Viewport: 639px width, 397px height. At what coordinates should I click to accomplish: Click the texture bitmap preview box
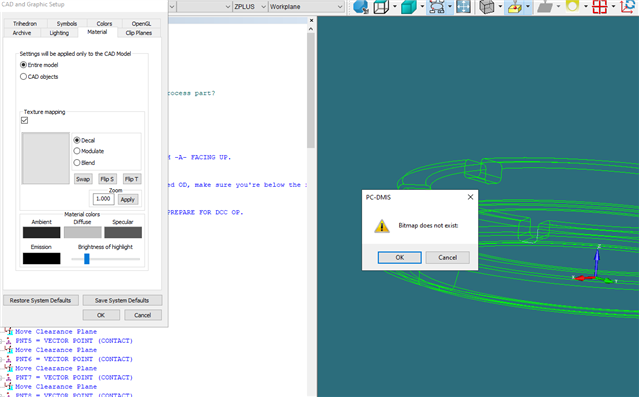coord(46,158)
